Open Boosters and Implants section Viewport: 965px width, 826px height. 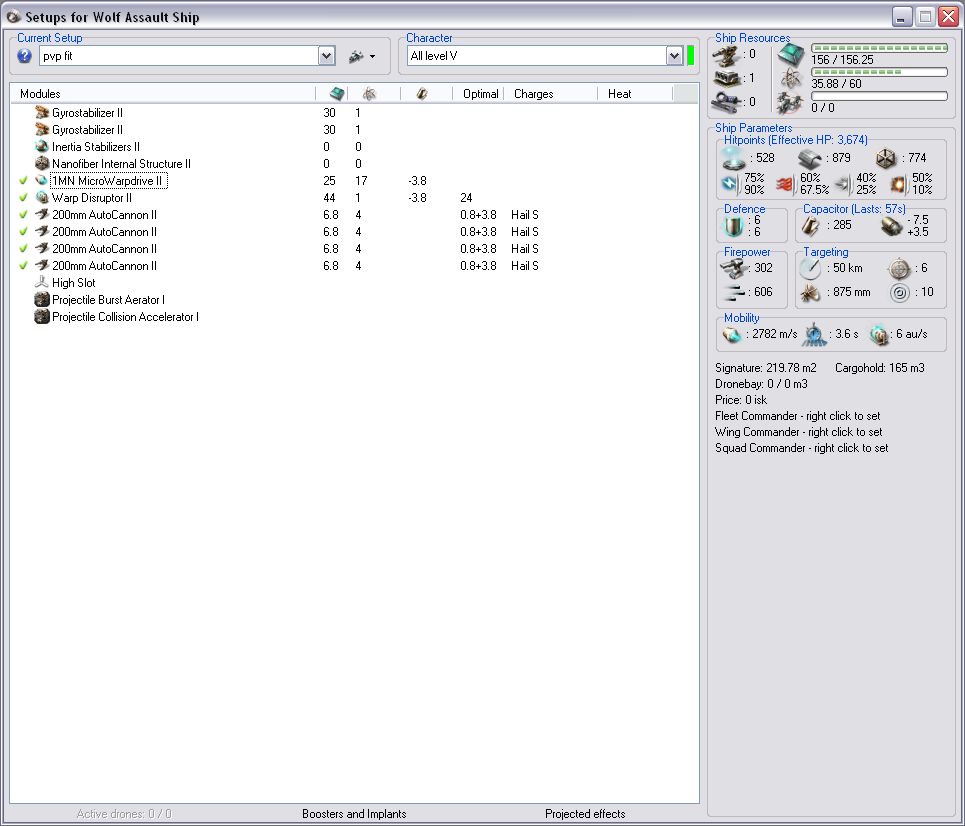click(x=354, y=814)
